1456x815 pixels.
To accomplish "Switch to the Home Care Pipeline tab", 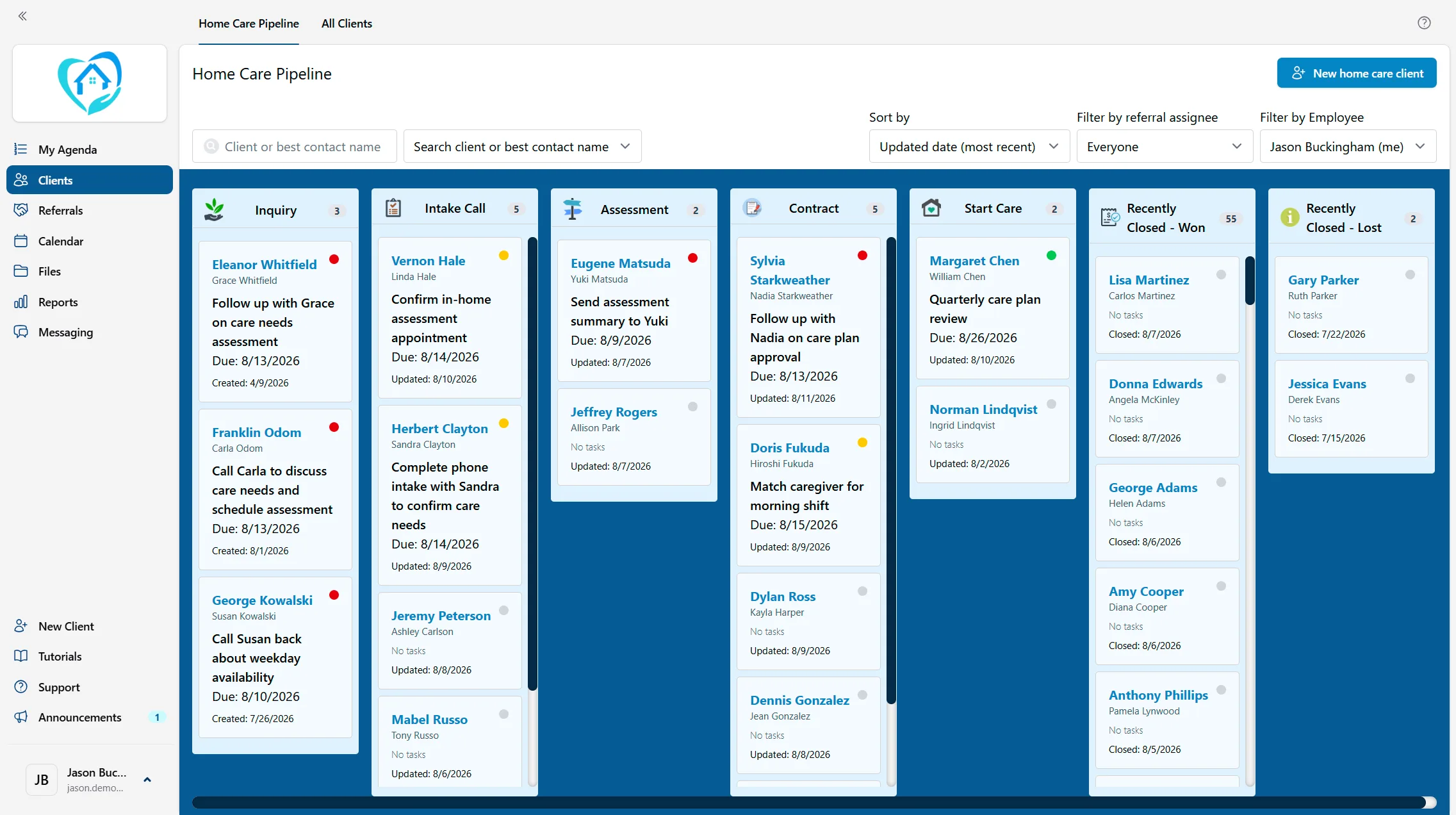I will pyautogui.click(x=249, y=24).
